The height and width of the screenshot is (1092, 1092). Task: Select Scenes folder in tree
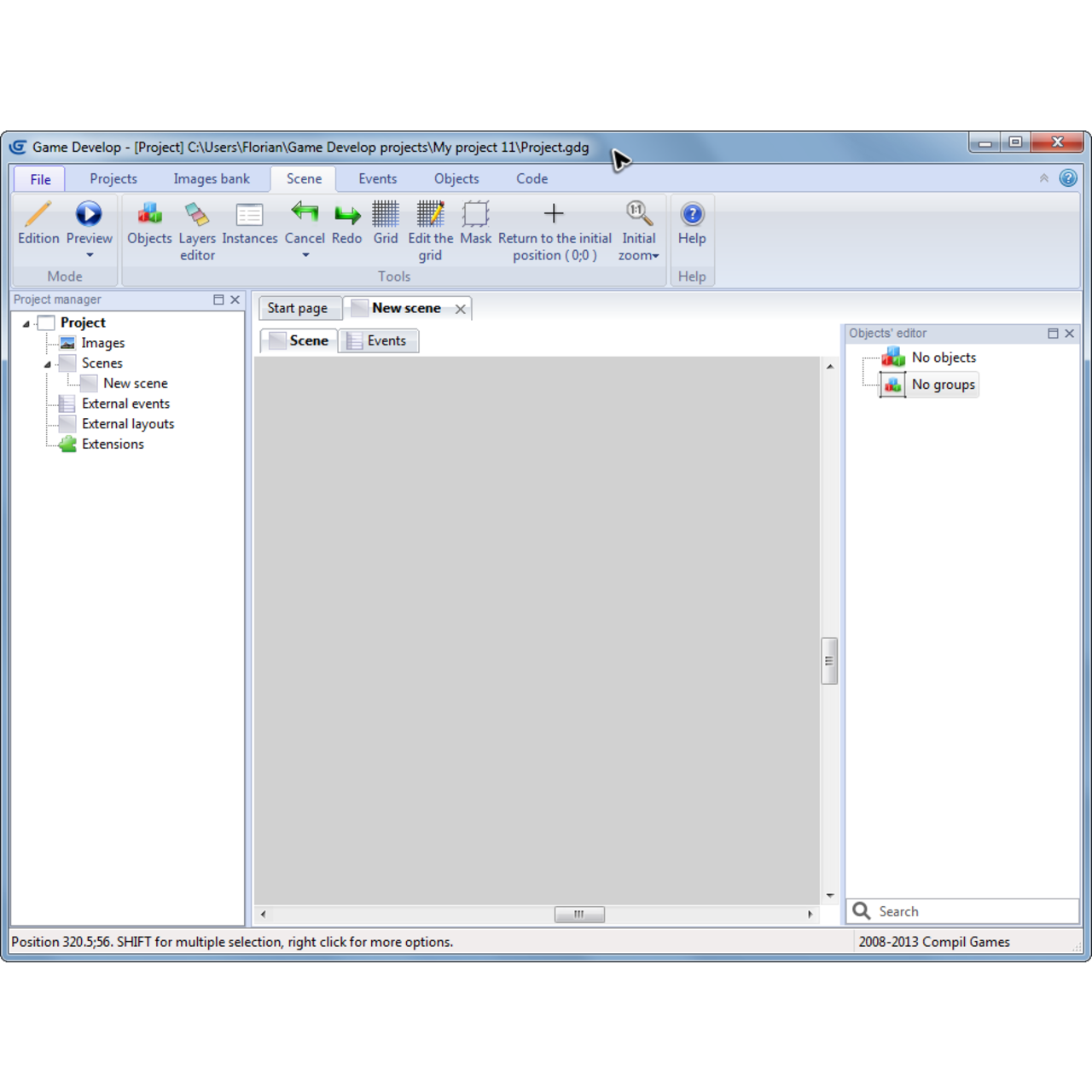pos(102,363)
